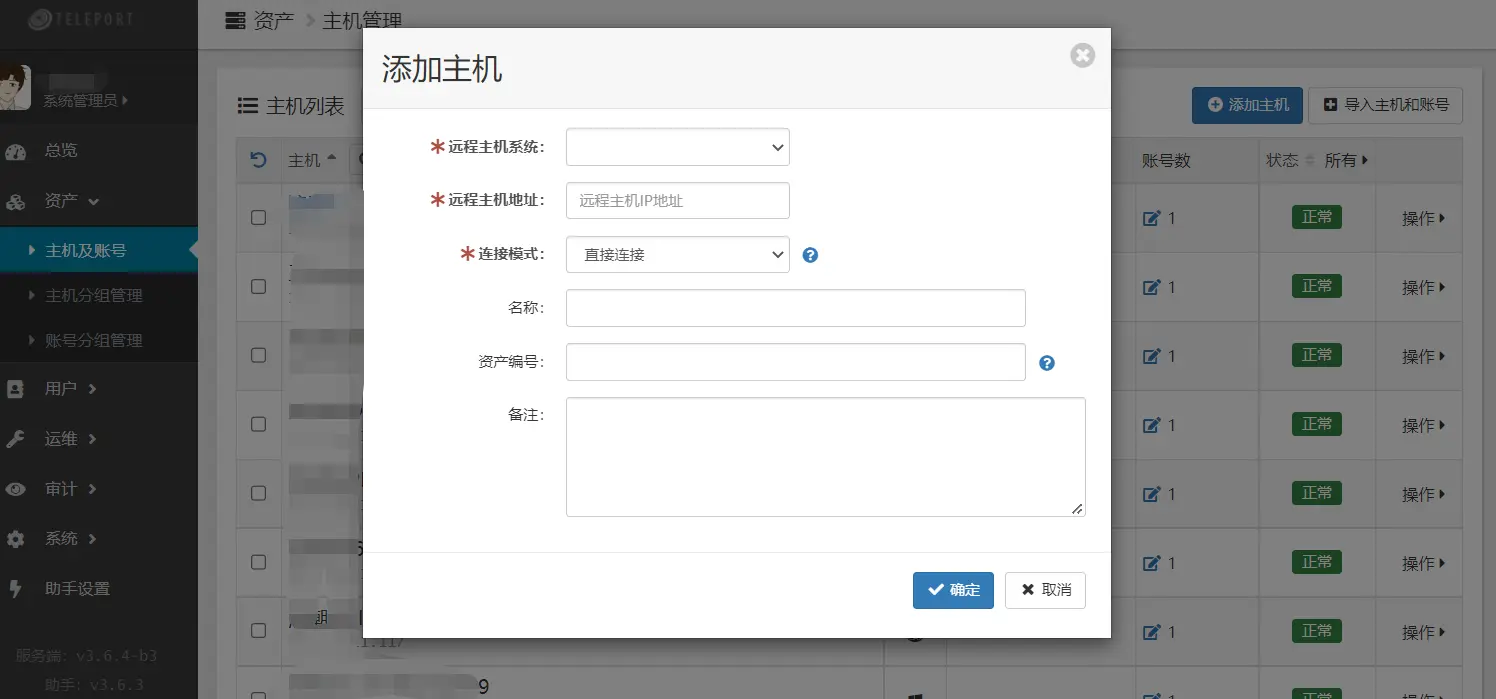Viewport: 1496px width, 699px height.
Task: Click the 确定 confirm button
Action: tap(952, 590)
